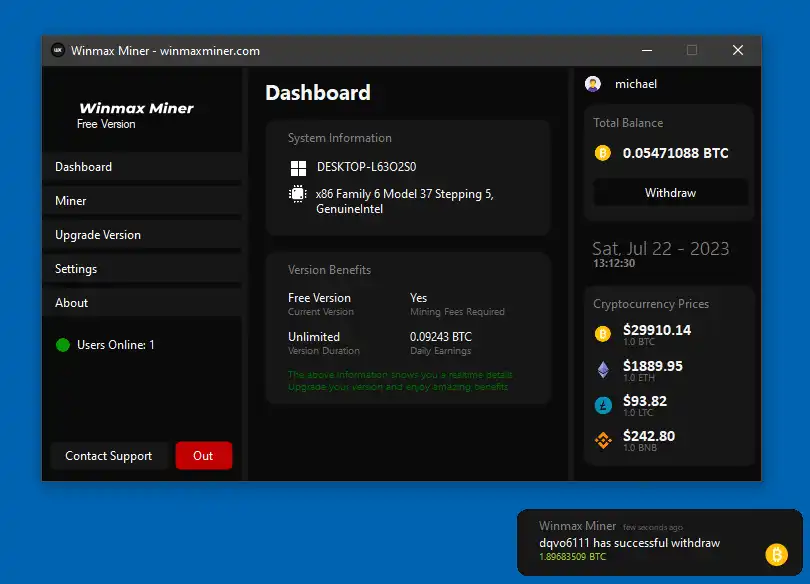Click the System Information heading

(339, 138)
